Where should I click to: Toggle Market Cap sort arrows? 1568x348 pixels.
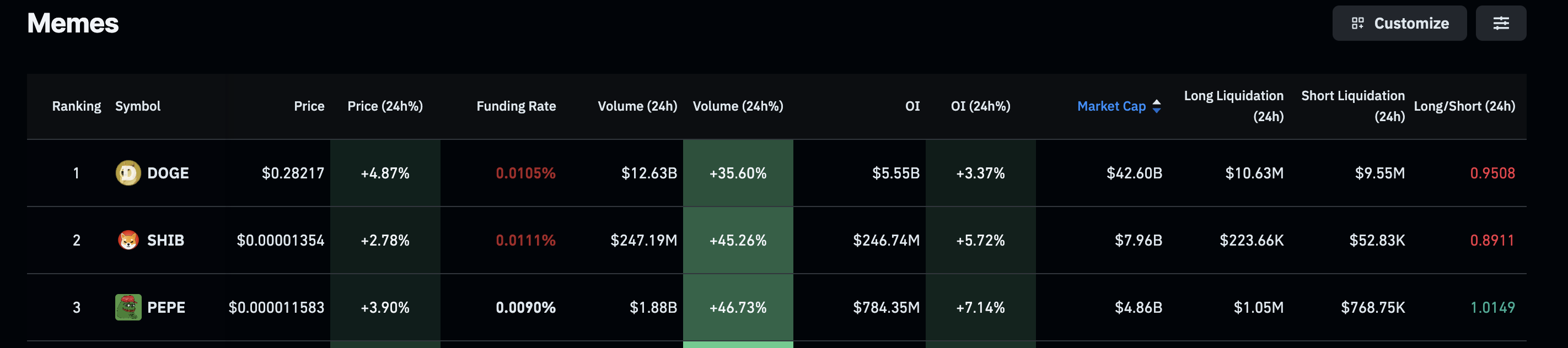[x=1157, y=106]
